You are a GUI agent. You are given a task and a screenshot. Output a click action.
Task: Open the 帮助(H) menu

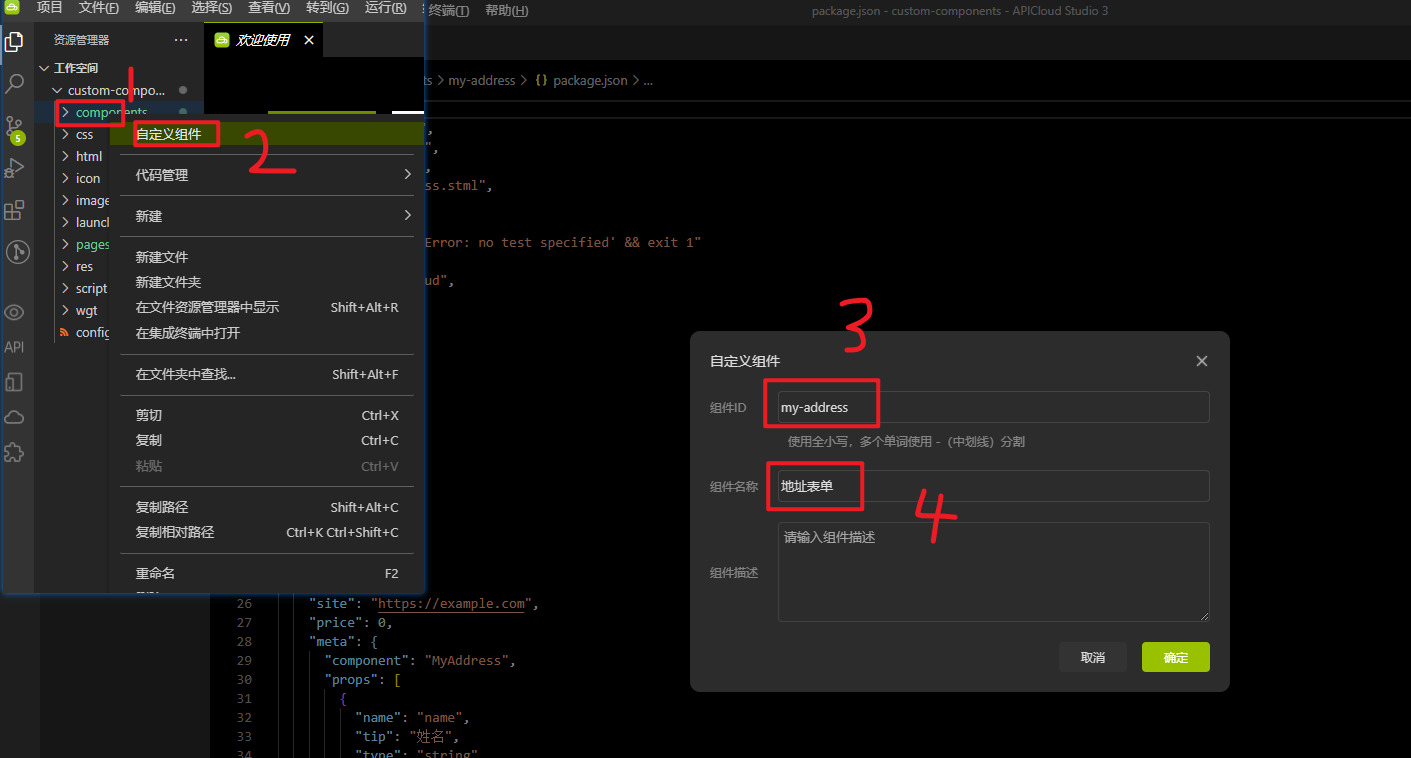(x=506, y=10)
